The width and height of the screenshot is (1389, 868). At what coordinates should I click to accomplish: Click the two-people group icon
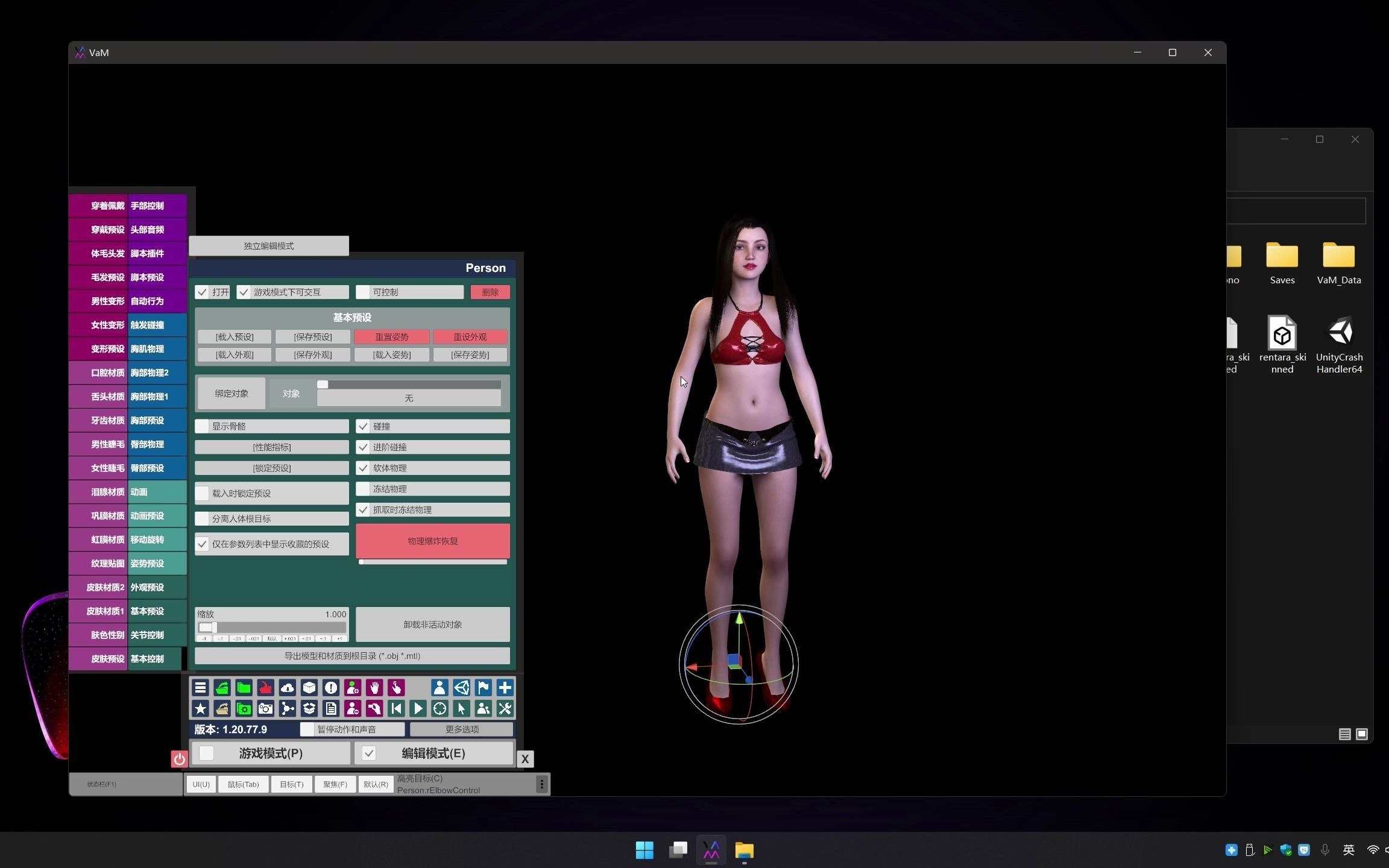[x=483, y=709]
